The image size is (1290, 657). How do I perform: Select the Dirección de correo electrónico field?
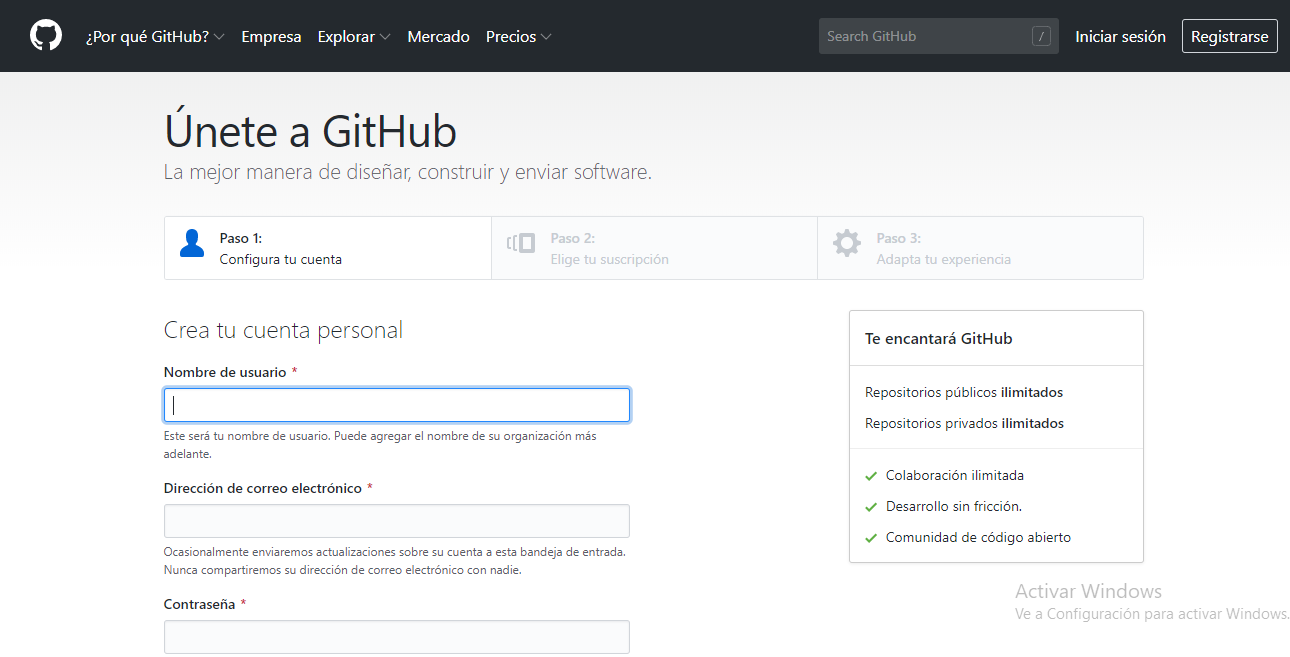click(397, 521)
